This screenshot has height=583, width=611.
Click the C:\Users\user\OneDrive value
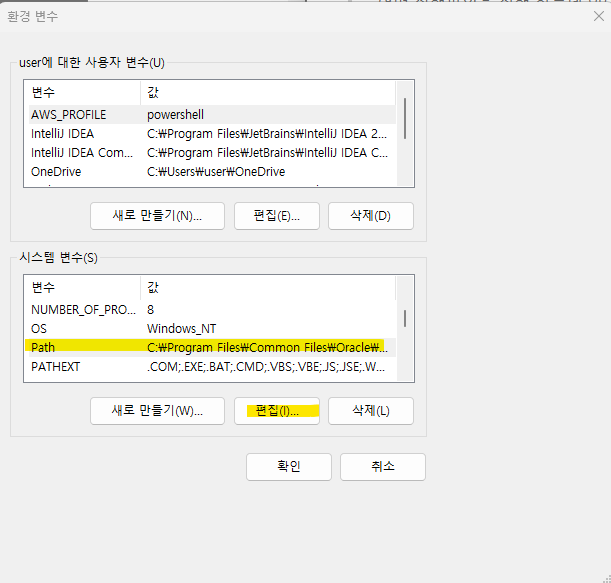[216, 172]
